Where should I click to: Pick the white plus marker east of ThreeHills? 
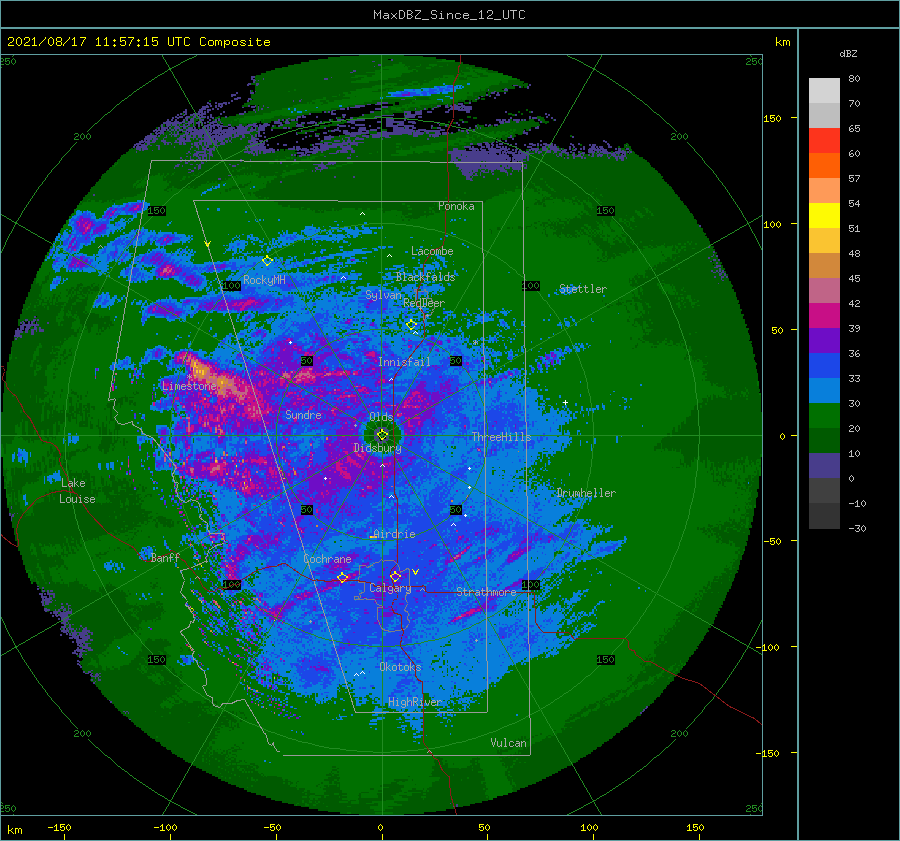point(565,402)
